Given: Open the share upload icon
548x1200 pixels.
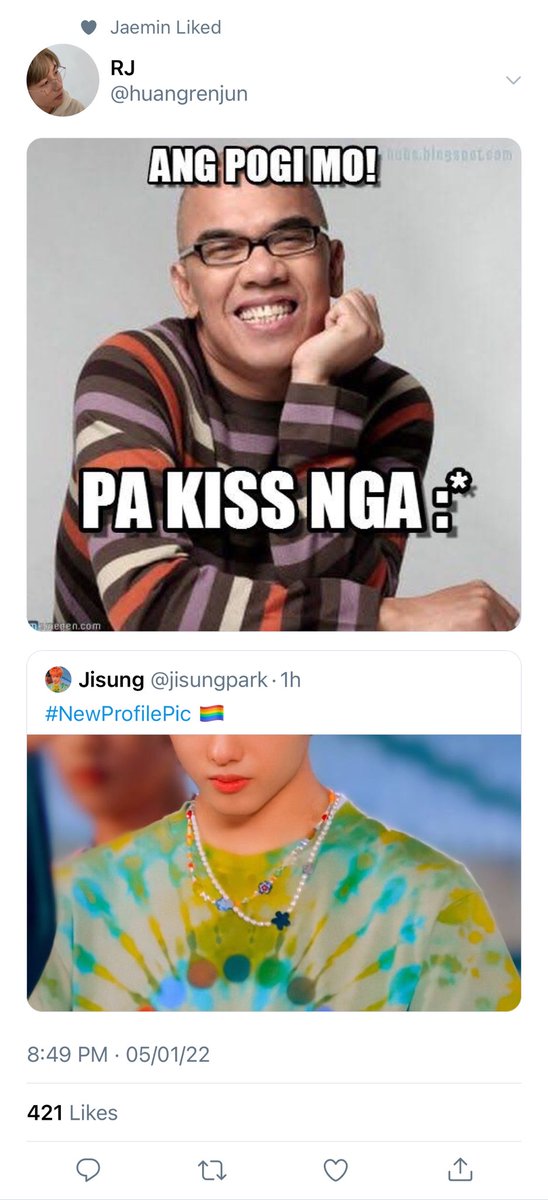Looking at the screenshot, I should 459,1168.
